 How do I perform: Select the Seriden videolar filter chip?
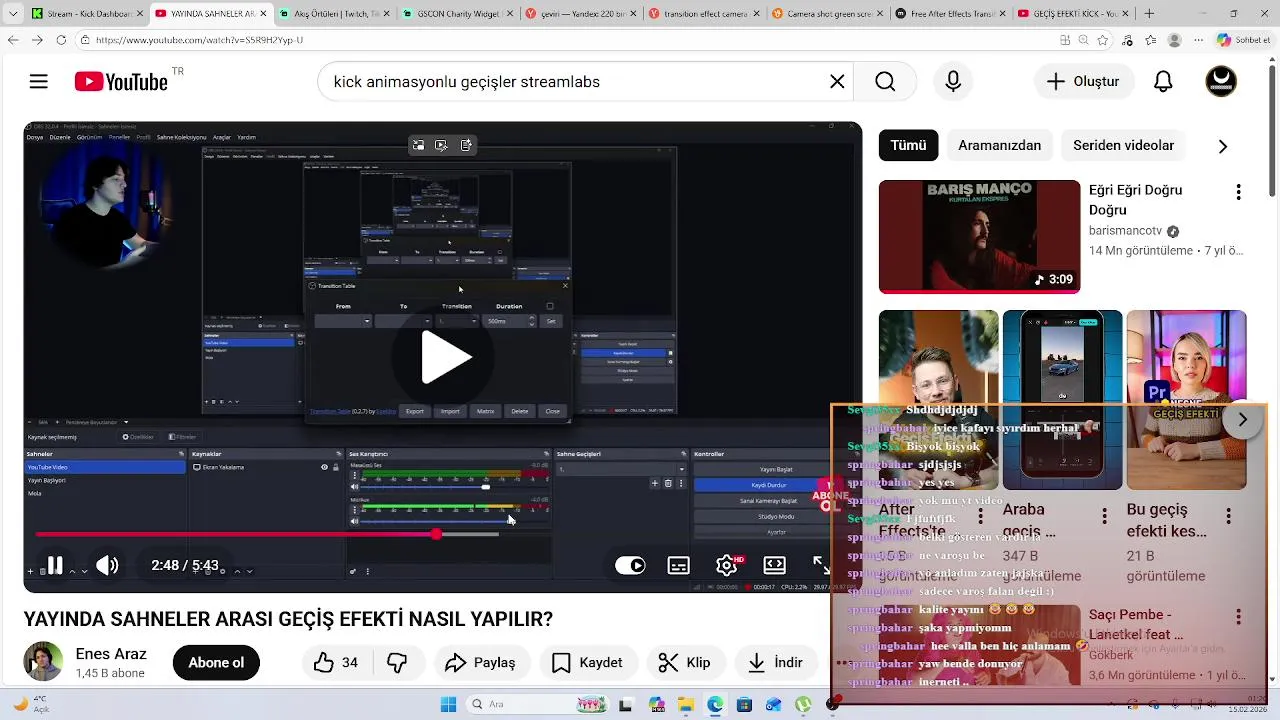coord(1123,145)
